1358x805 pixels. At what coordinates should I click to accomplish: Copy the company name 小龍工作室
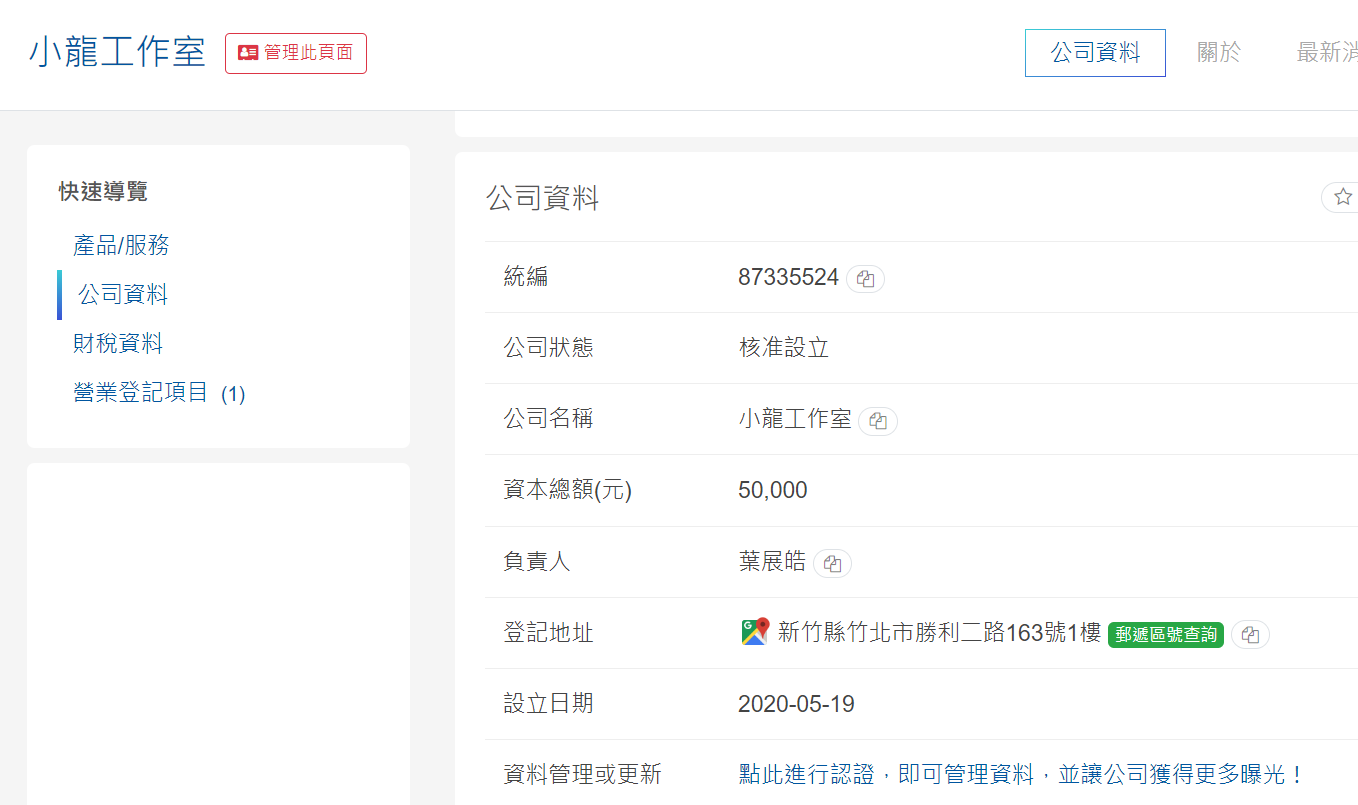click(878, 421)
